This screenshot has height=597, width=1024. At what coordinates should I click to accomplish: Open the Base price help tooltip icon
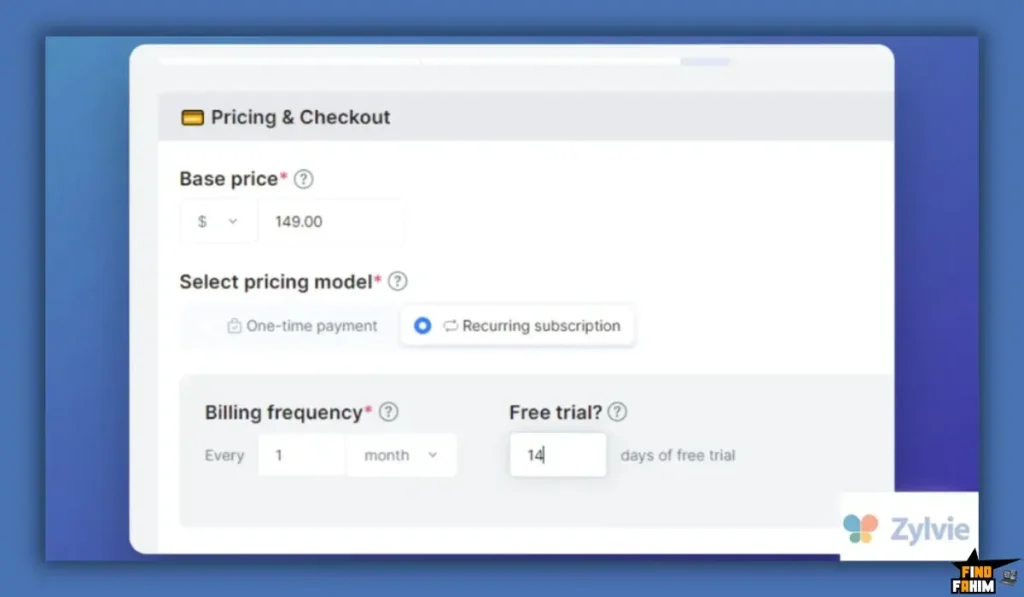303,179
